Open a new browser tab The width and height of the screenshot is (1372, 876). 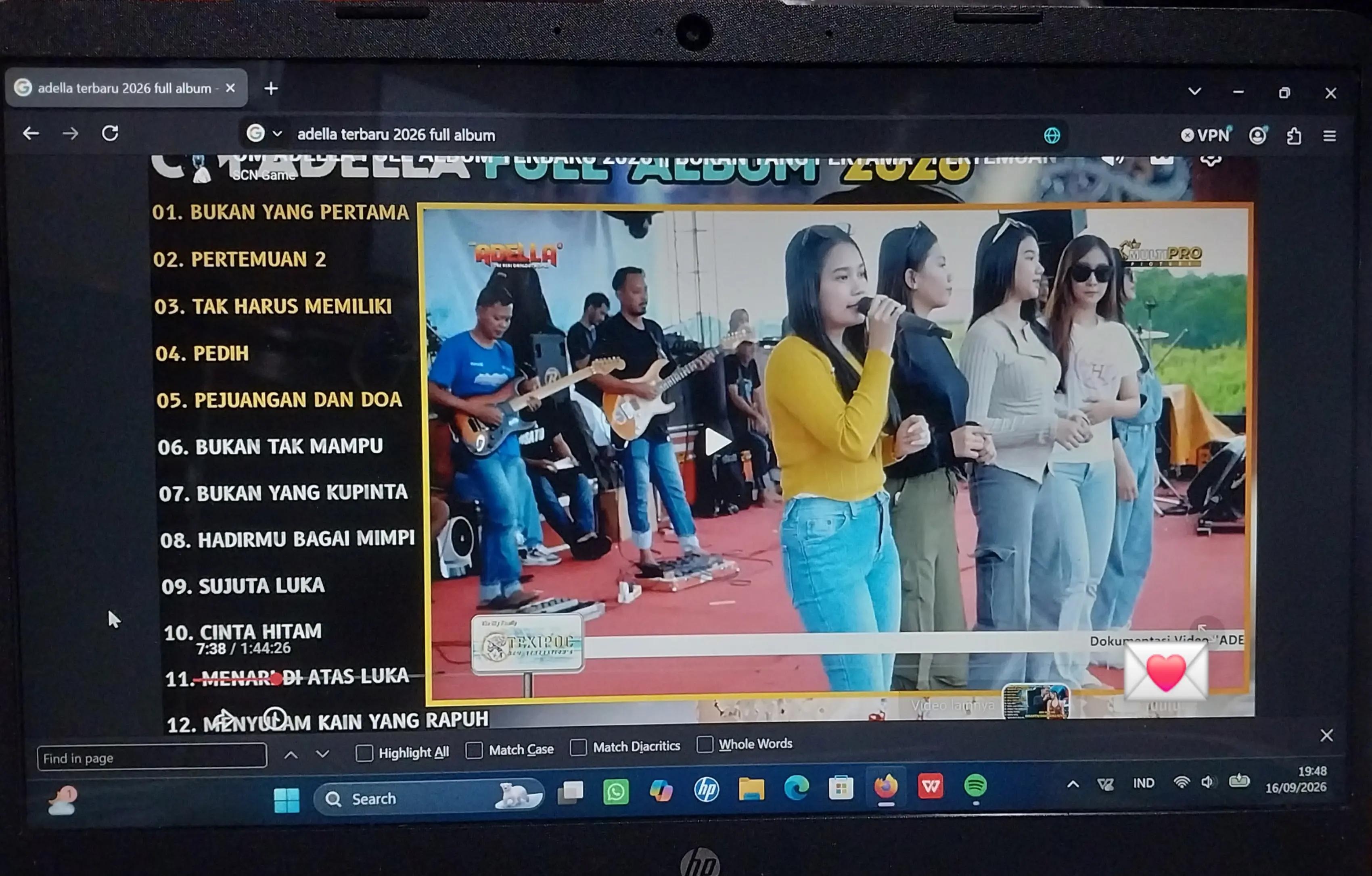271,89
